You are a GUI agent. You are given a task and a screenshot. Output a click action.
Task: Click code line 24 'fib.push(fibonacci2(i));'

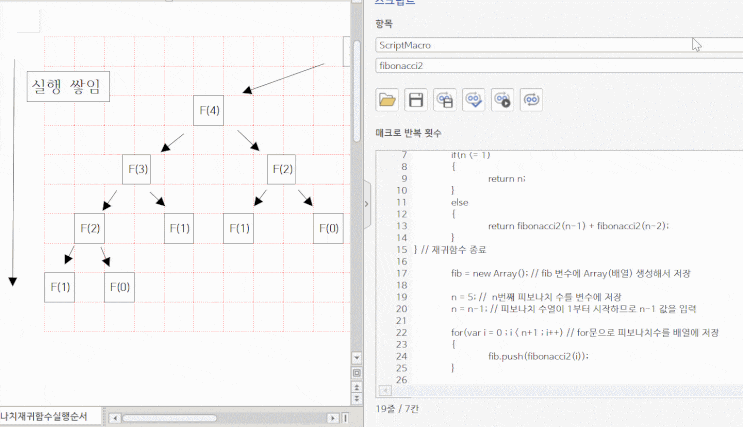538,356
